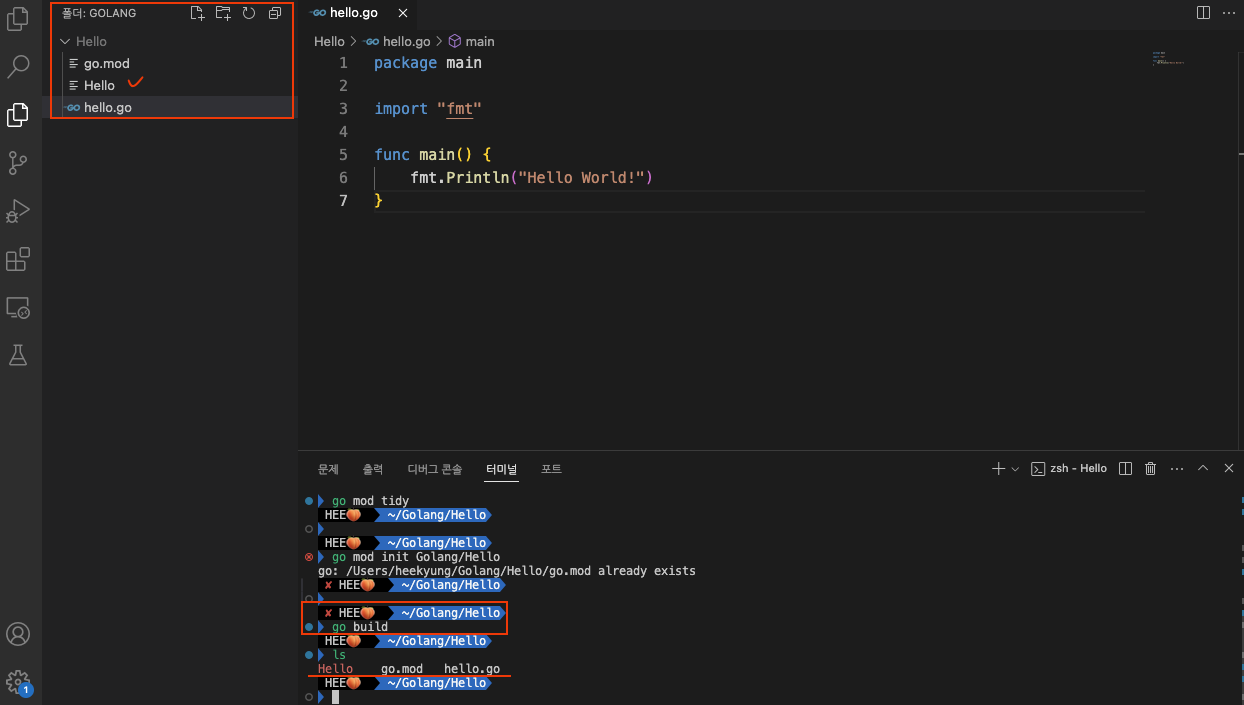Collapse all folders in explorer
This screenshot has height=705, width=1244.
(x=275, y=13)
